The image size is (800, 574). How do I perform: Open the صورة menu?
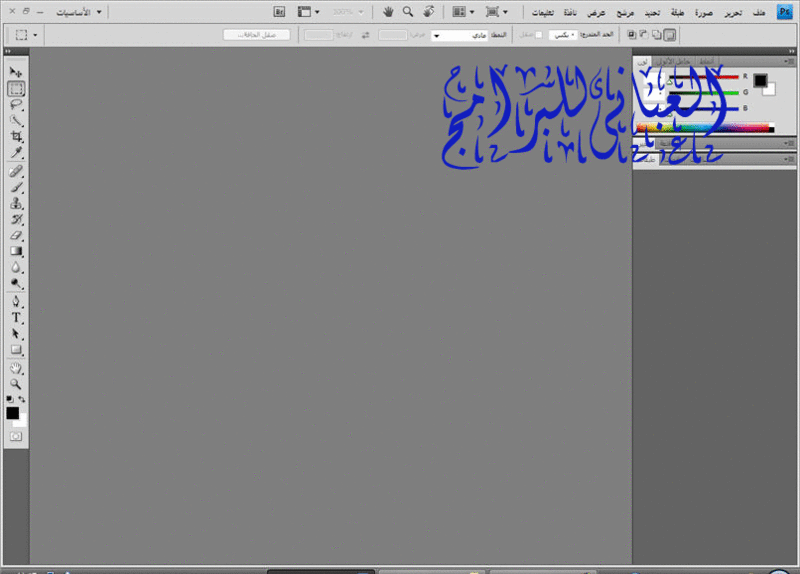tap(704, 13)
